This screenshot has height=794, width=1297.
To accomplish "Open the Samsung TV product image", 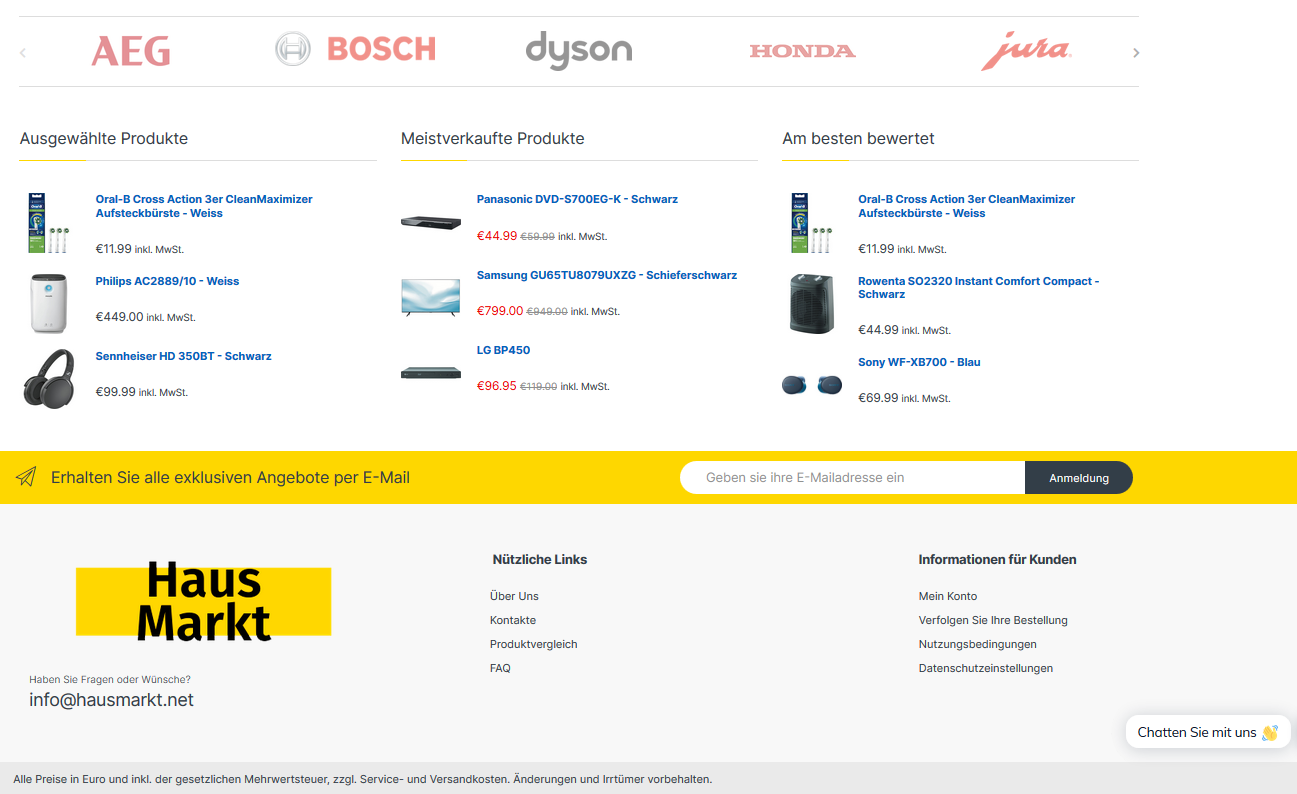I will [x=431, y=298].
